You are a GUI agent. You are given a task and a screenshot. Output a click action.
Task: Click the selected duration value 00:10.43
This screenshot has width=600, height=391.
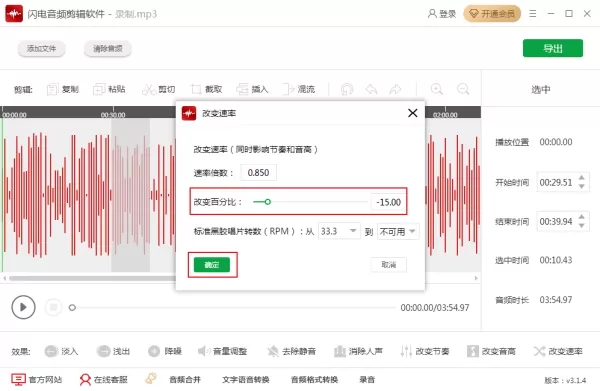tap(556, 260)
